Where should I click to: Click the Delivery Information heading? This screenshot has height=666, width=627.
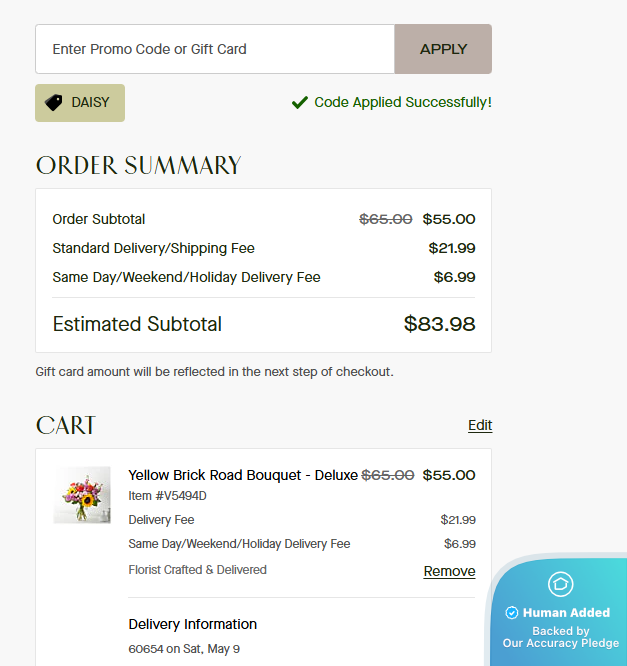[192, 624]
